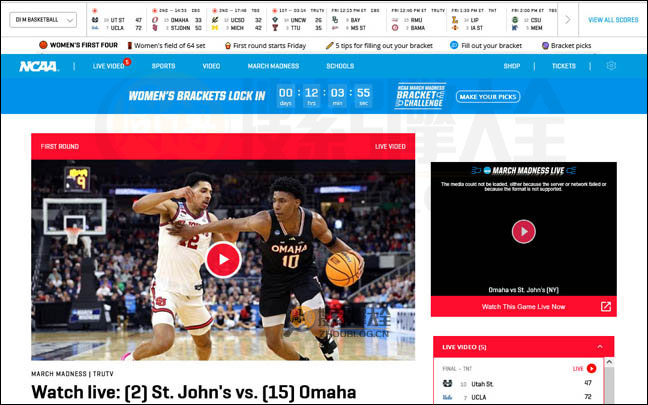Open the Fill out your bracket link
The height and width of the screenshot is (405, 648).
click(491, 45)
